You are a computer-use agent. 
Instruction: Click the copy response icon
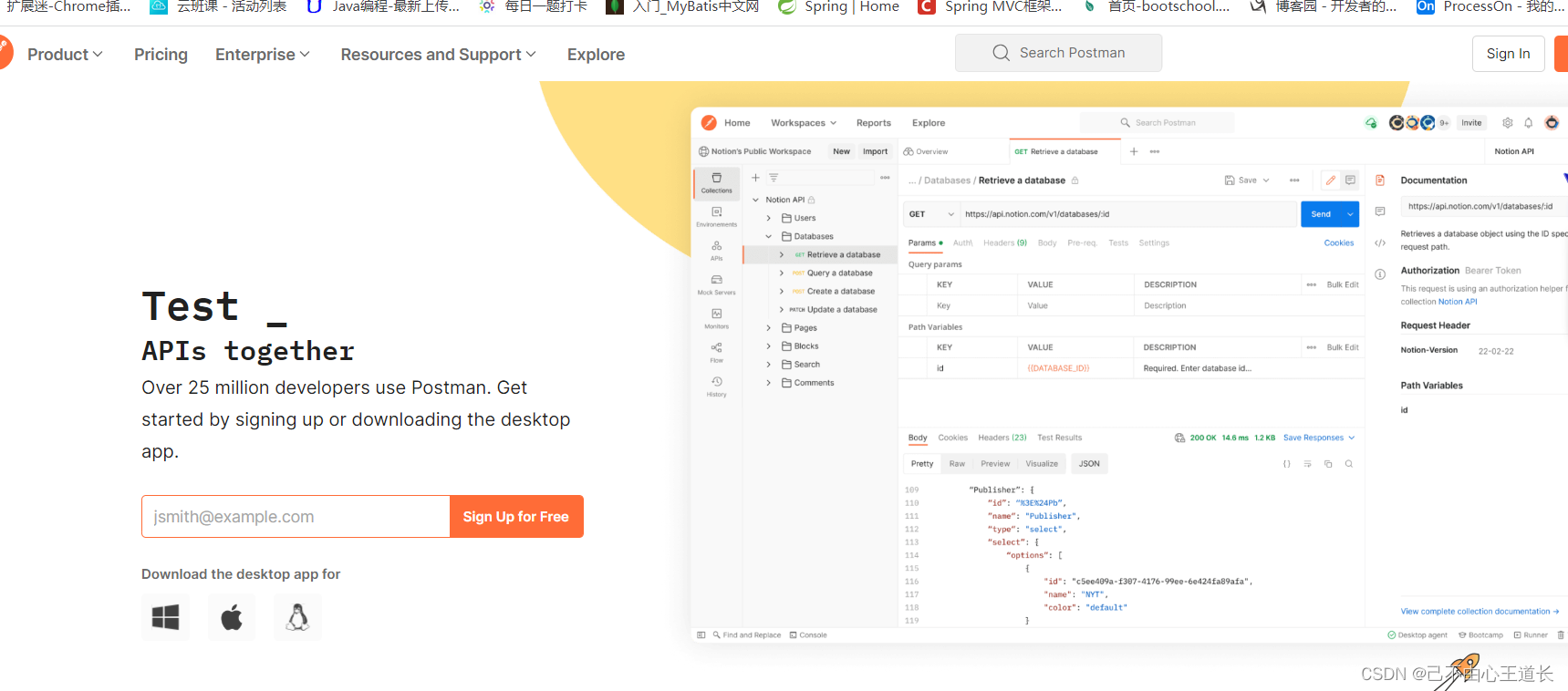coord(1328,464)
